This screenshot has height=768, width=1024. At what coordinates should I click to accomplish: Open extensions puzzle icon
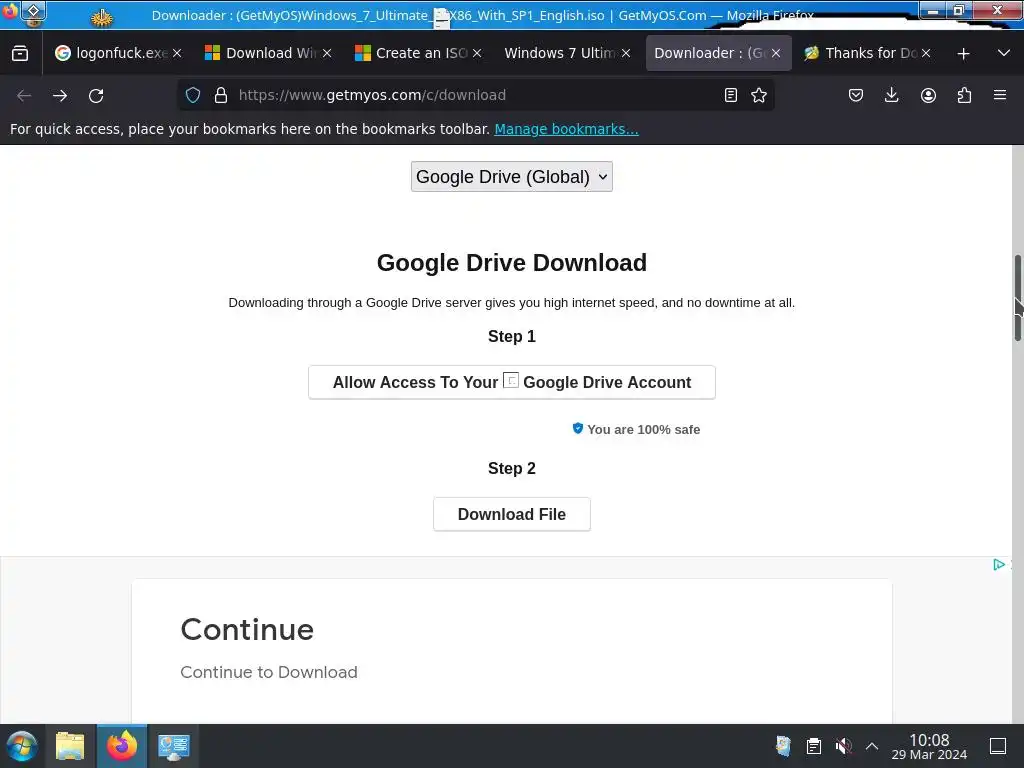(964, 95)
